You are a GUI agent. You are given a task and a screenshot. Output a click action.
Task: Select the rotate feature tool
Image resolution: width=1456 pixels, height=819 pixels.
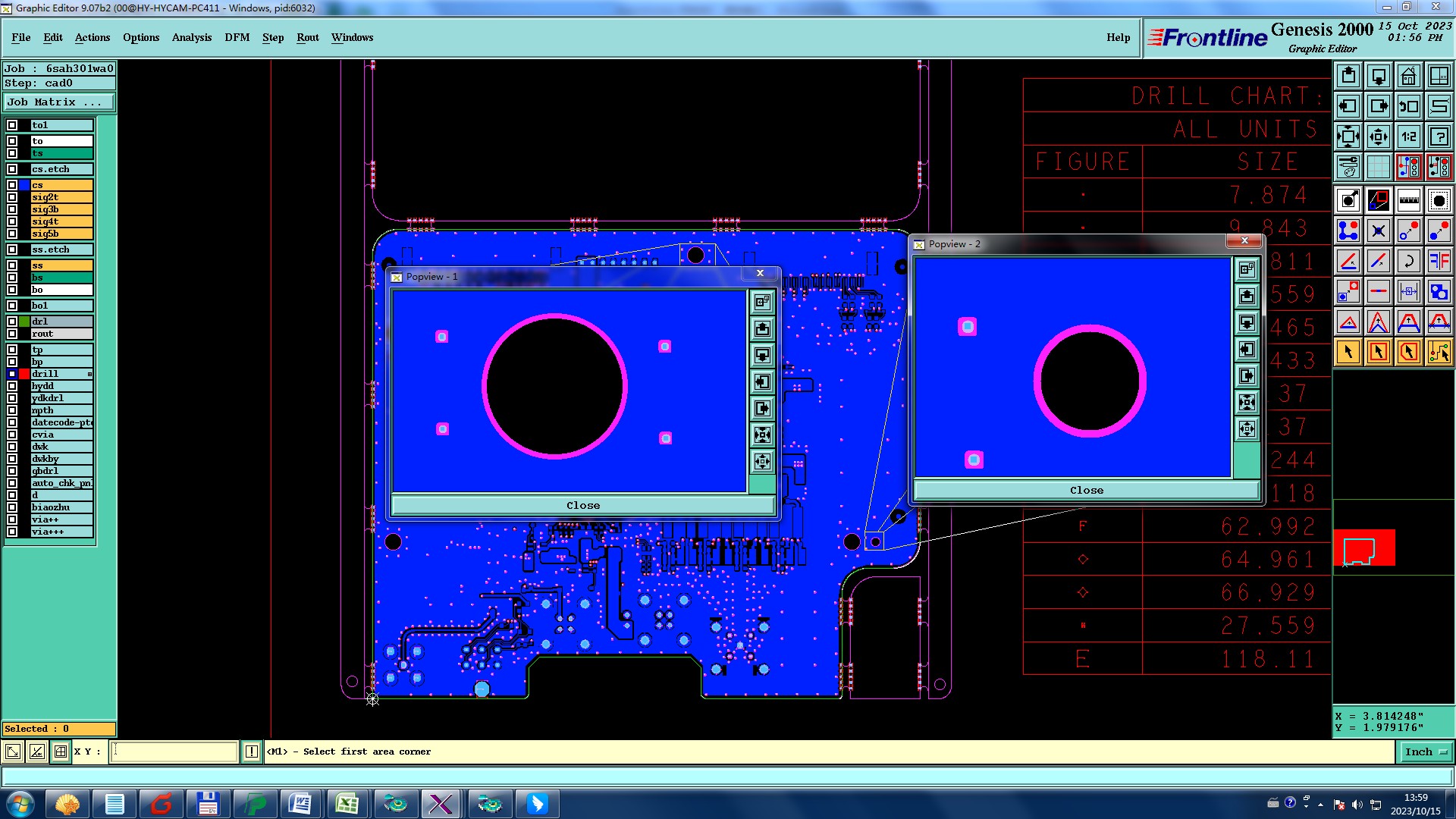pos(1408,261)
